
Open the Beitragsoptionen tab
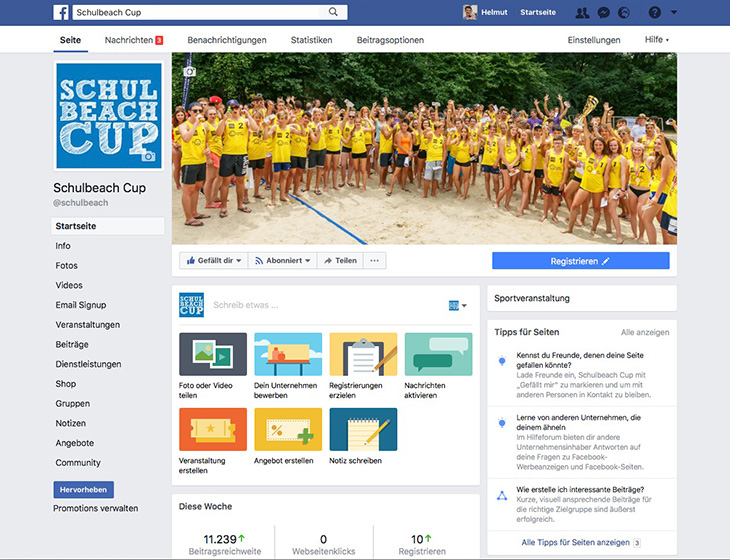point(390,40)
